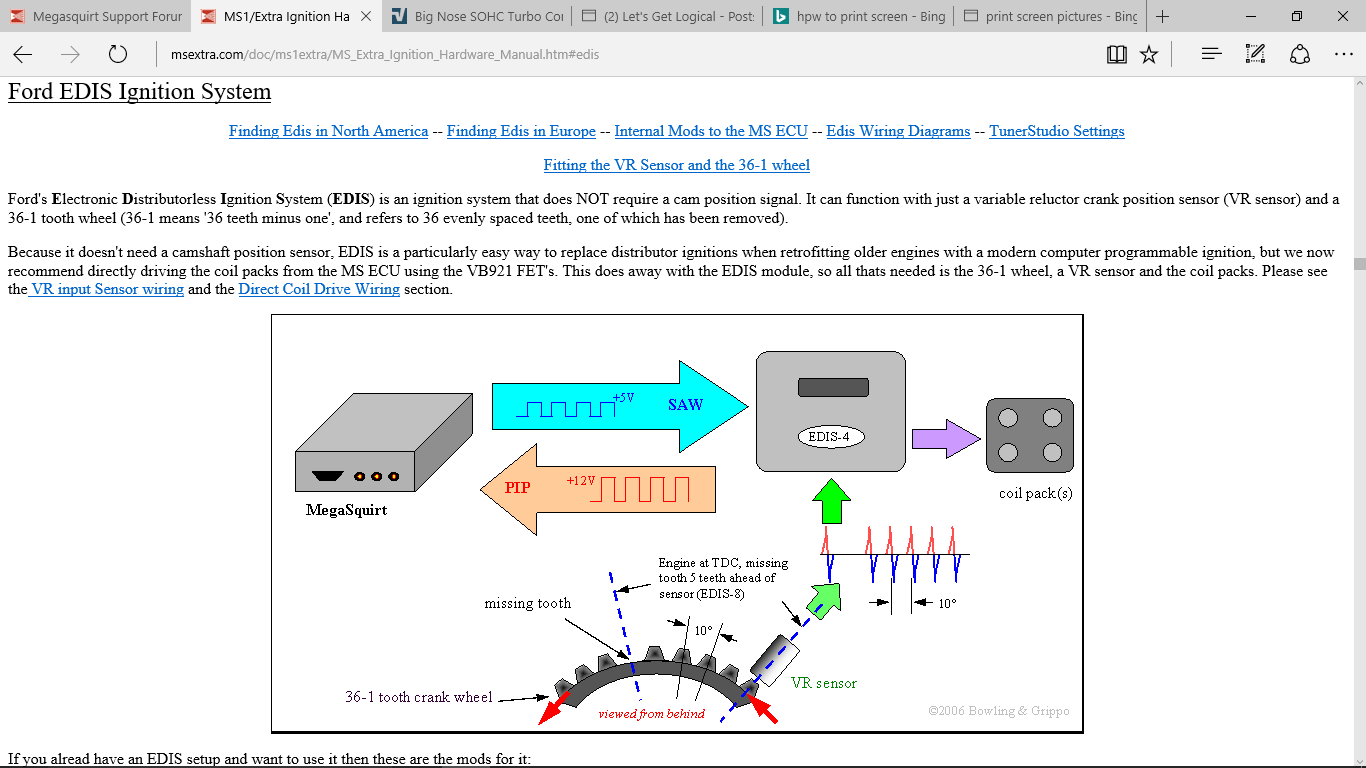Open TunerStudio Settings link
The height and width of the screenshot is (768, 1366).
(x=1057, y=131)
